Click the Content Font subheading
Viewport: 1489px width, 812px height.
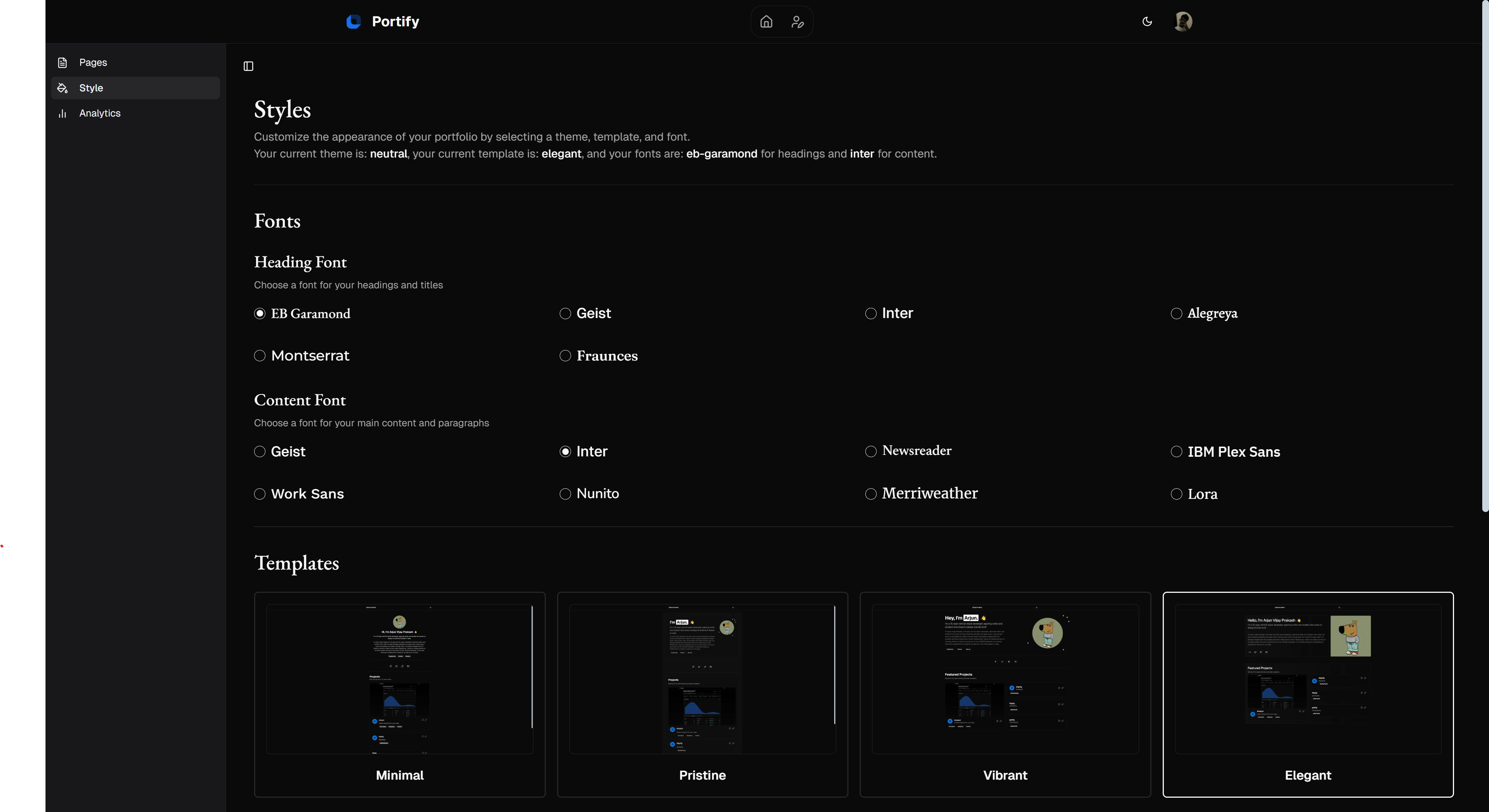pyautogui.click(x=300, y=400)
